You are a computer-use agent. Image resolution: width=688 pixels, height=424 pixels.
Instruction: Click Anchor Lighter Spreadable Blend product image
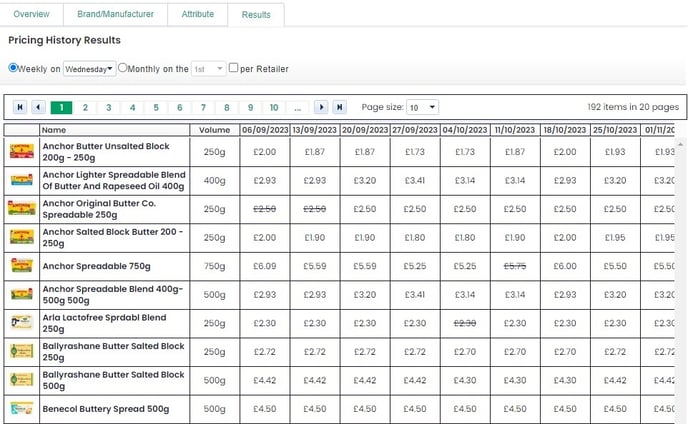coord(22,180)
